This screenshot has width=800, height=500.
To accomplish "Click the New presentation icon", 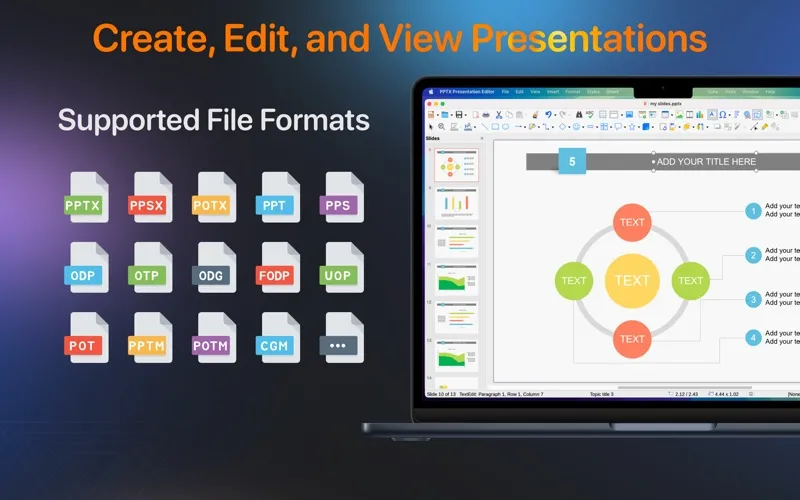I will [431, 115].
